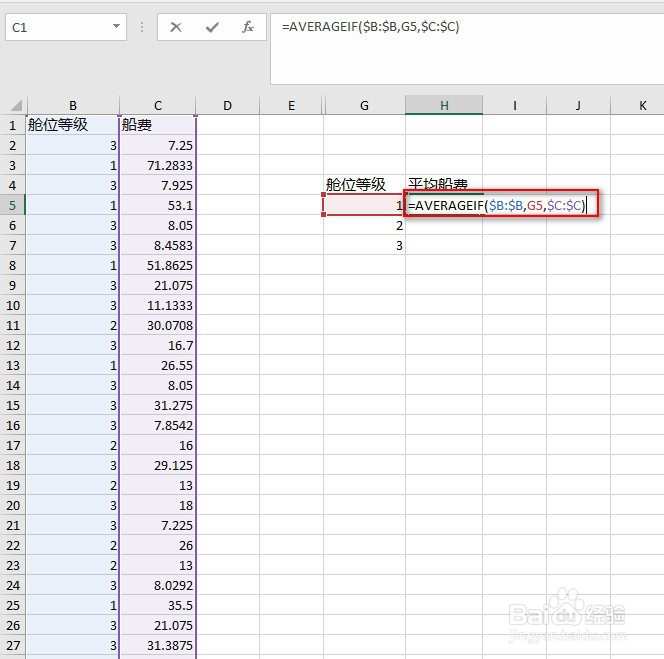Click cell C5 with value 53.1
The width and height of the screenshot is (664, 659).
(x=158, y=205)
